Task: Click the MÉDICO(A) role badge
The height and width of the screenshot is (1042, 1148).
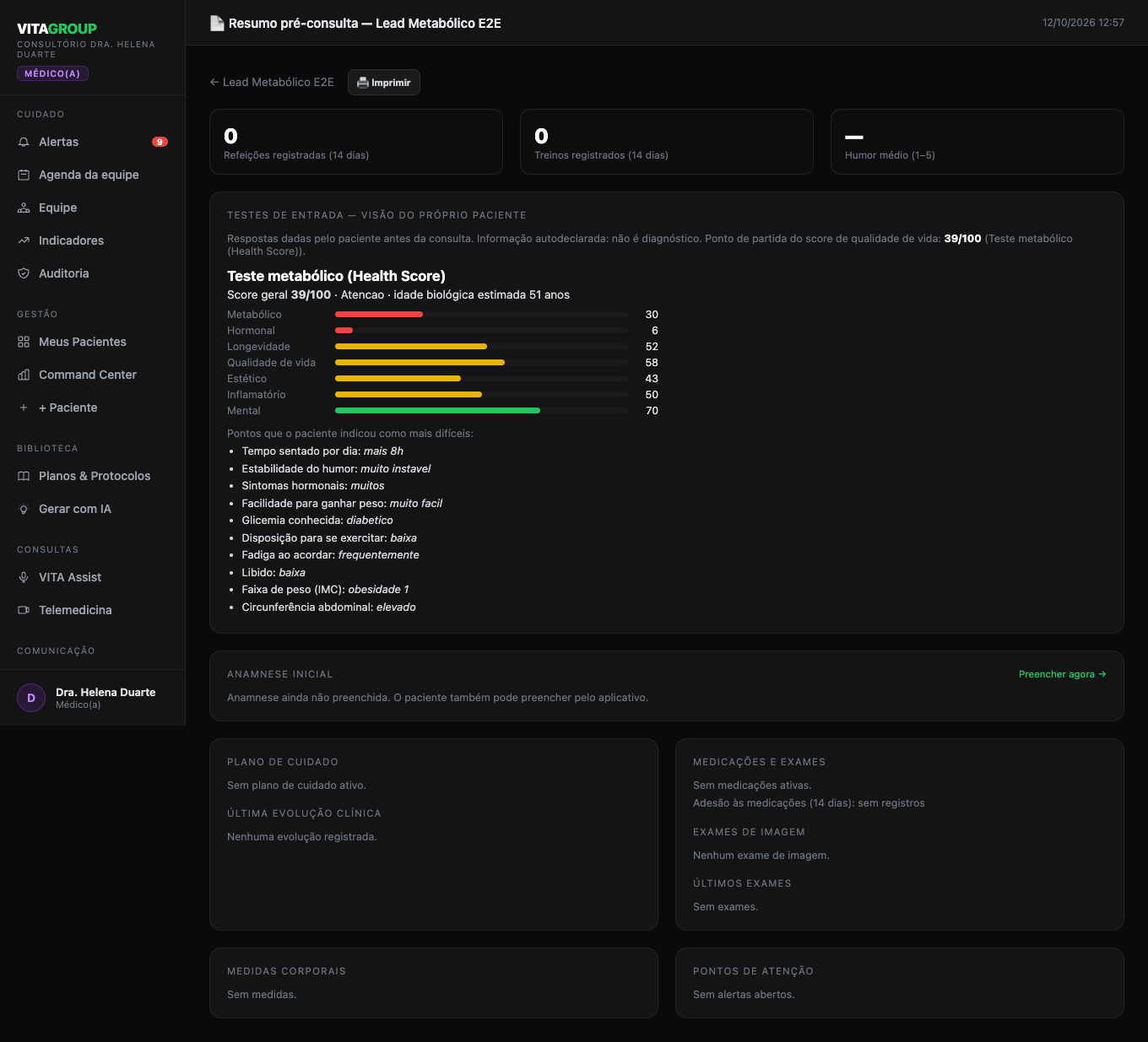Action: (x=52, y=73)
